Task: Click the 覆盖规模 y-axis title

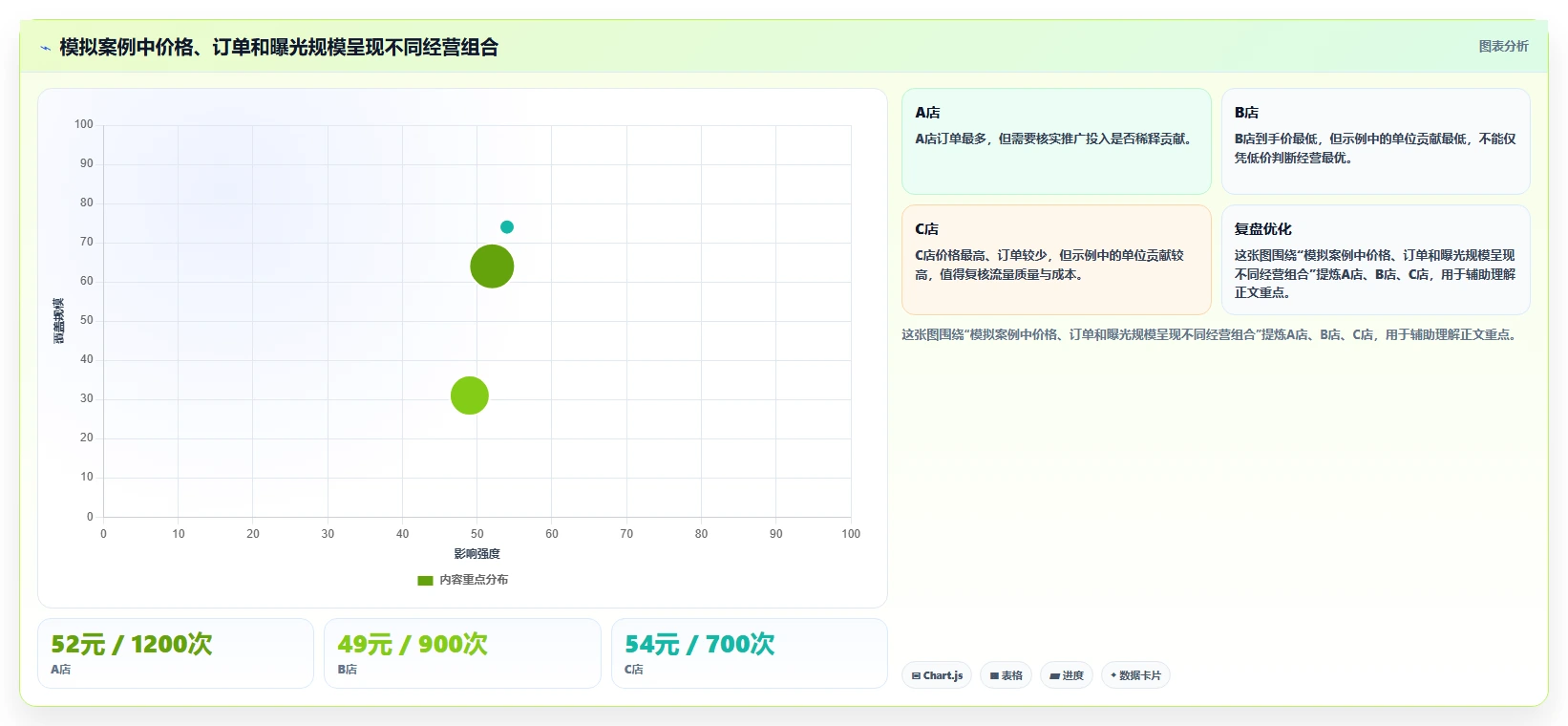Action: pyautogui.click(x=58, y=321)
